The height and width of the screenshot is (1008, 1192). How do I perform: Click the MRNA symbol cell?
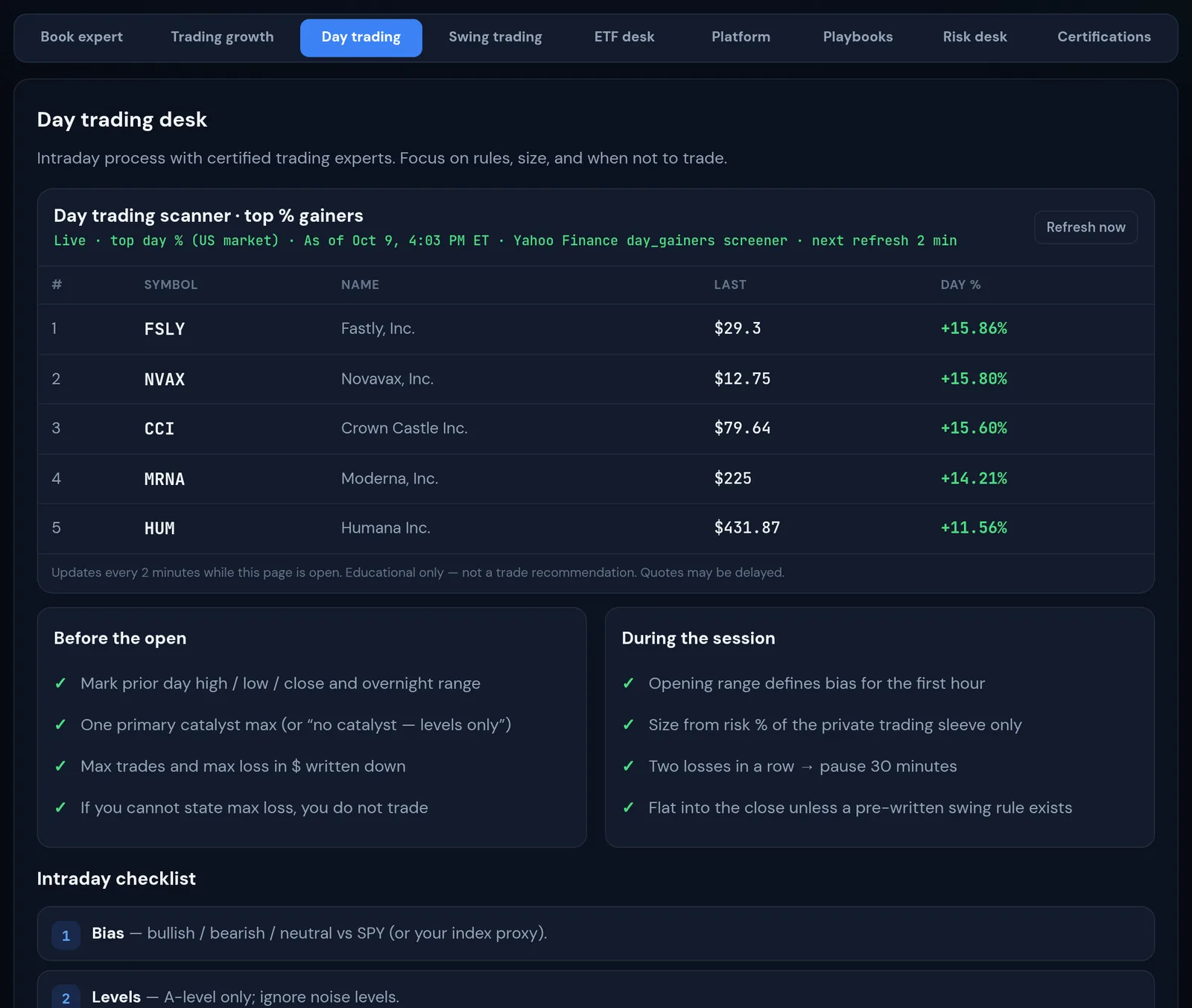[165, 479]
